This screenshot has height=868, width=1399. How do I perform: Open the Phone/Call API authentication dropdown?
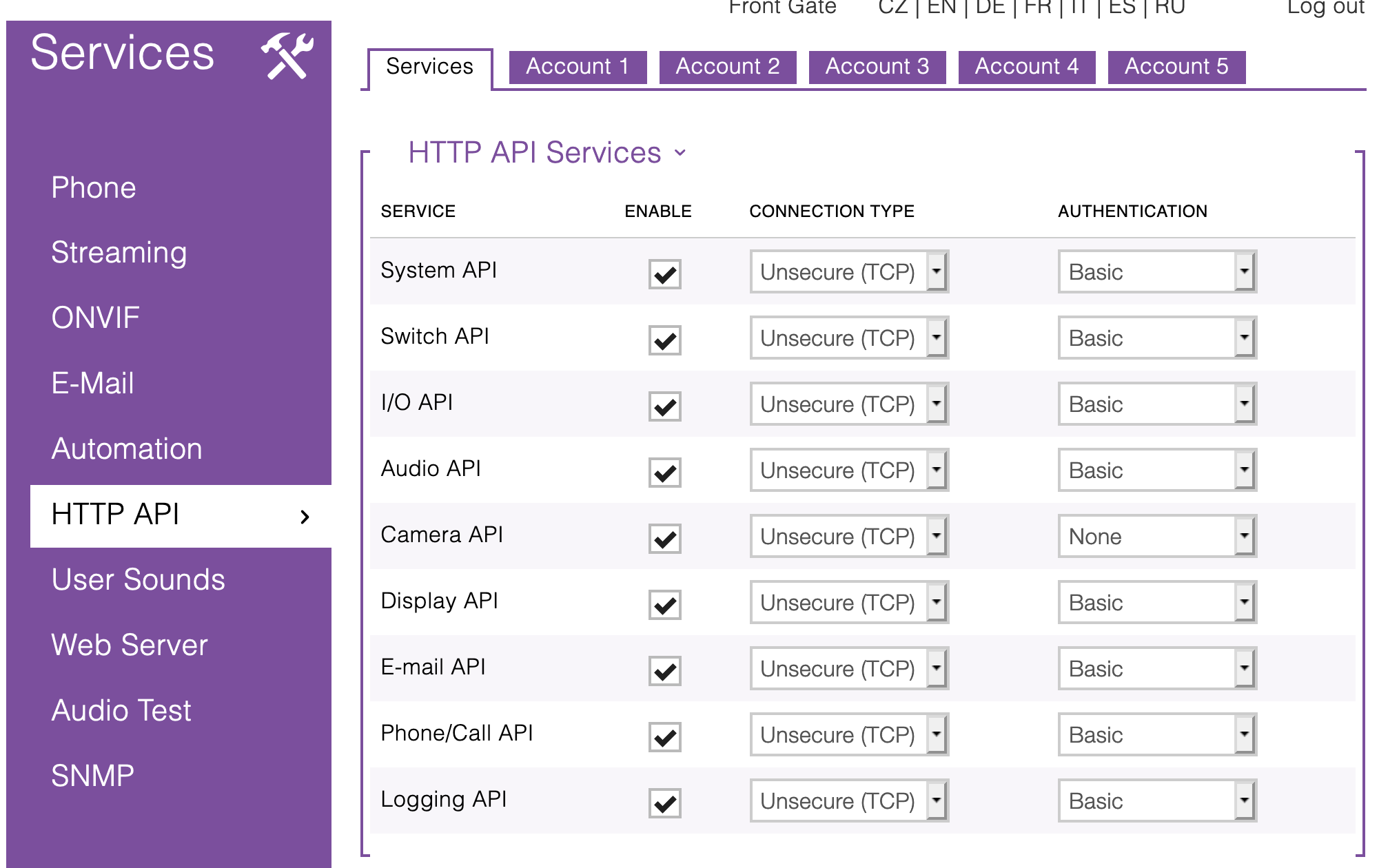click(1156, 734)
